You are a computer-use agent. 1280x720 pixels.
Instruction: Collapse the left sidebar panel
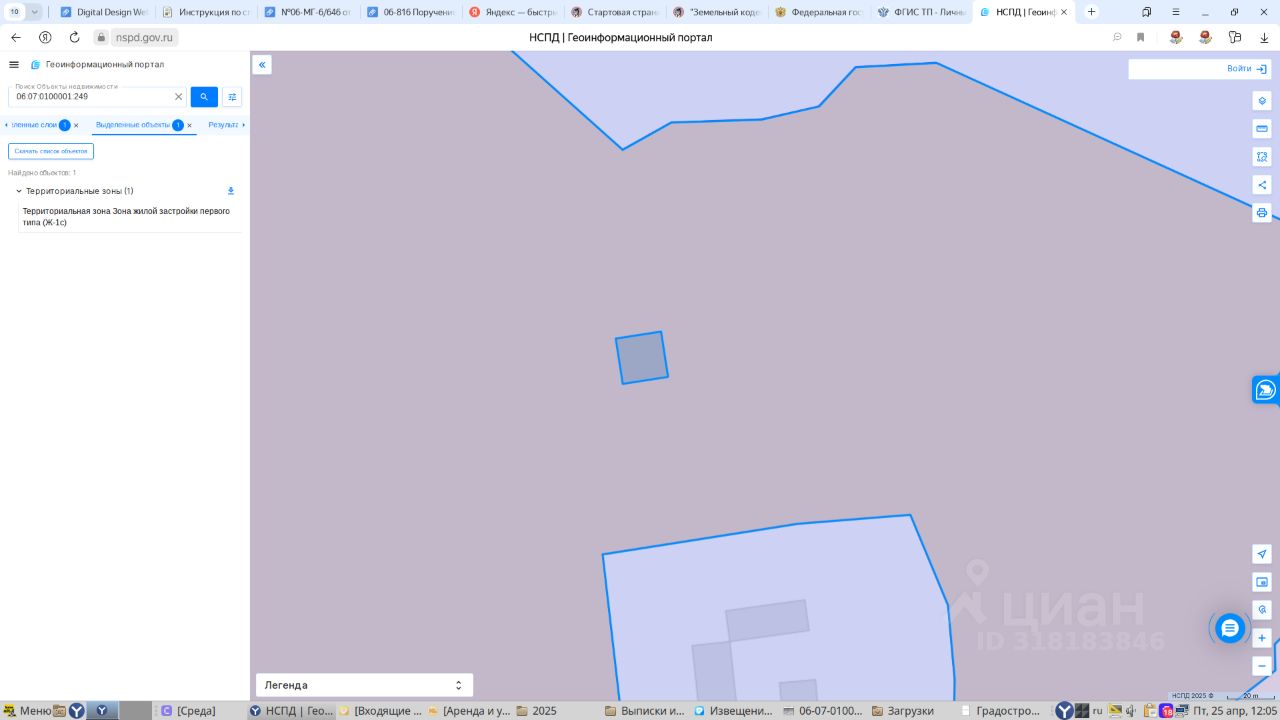(262, 65)
